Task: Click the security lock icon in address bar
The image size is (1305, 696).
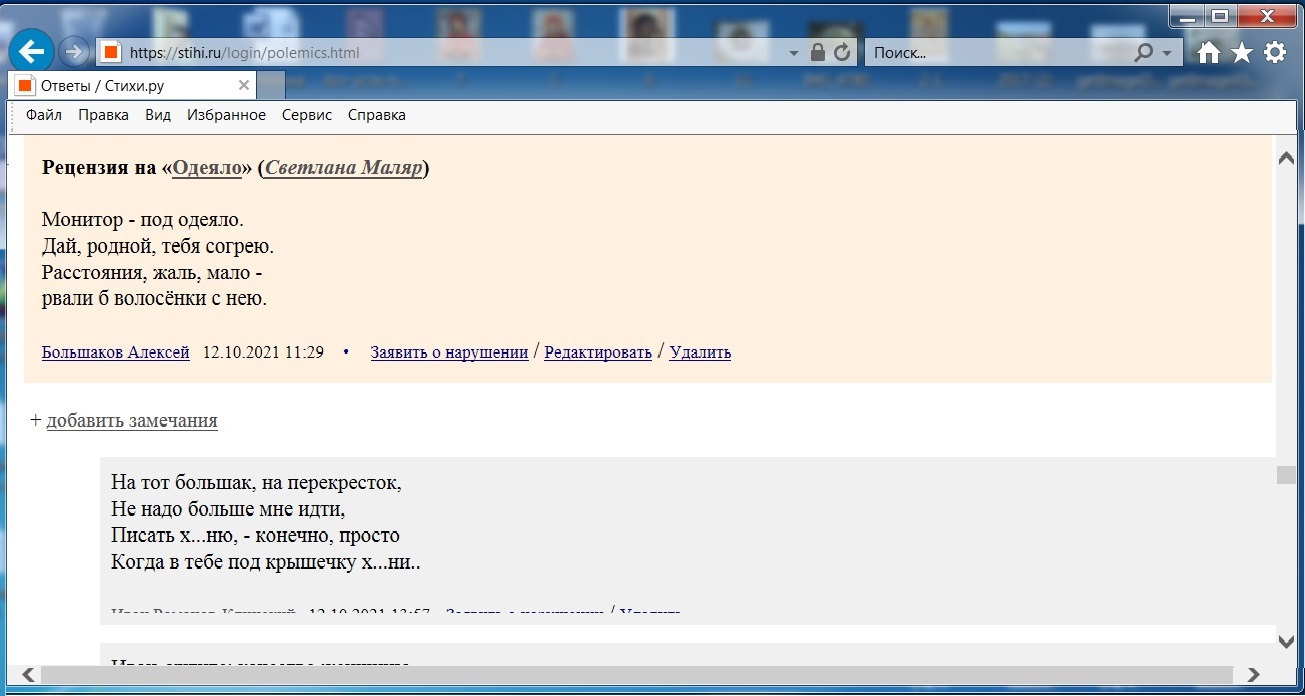Action: (818, 53)
